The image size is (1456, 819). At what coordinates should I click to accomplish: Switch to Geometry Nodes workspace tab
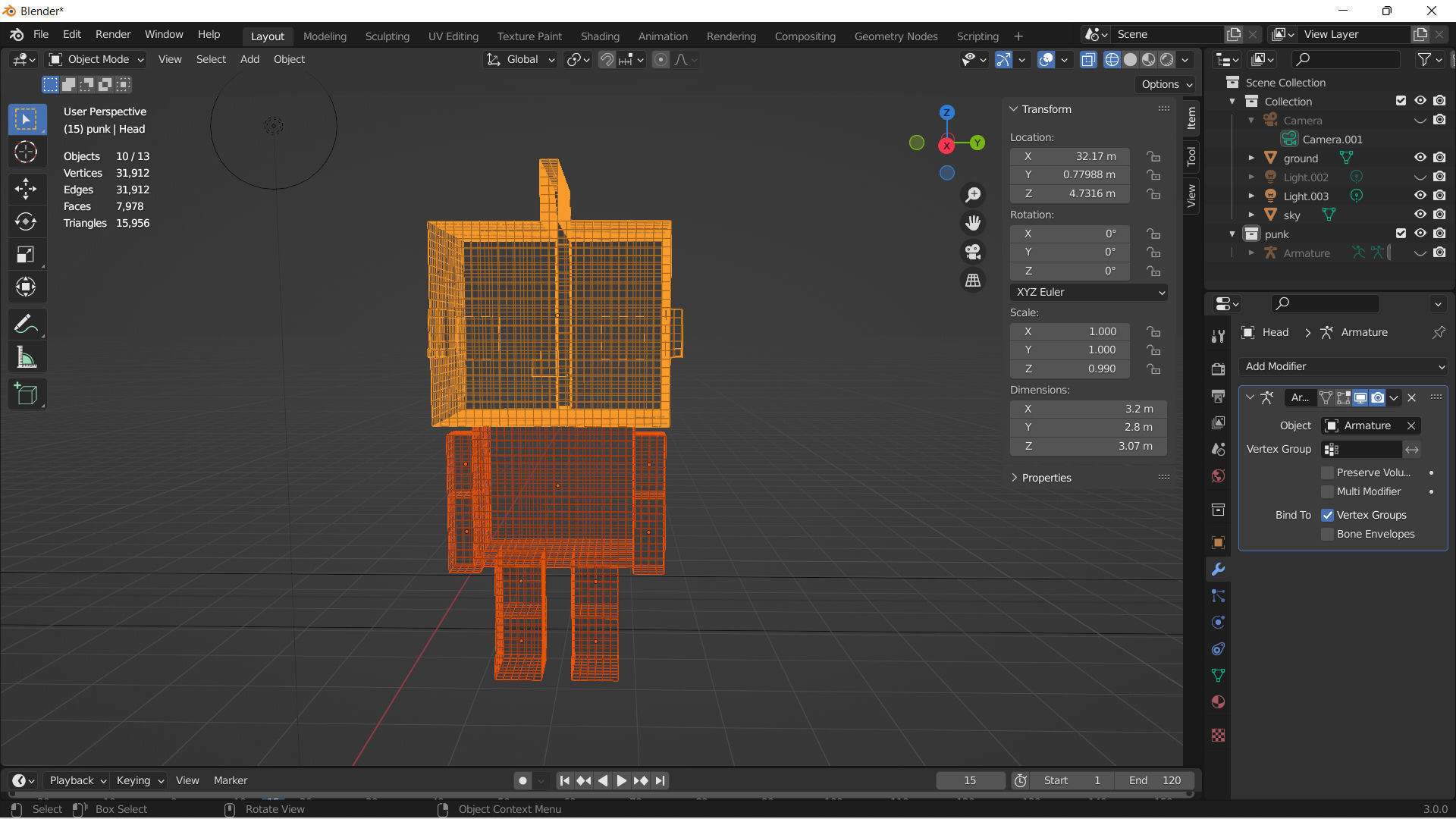click(x=896, y=36)
